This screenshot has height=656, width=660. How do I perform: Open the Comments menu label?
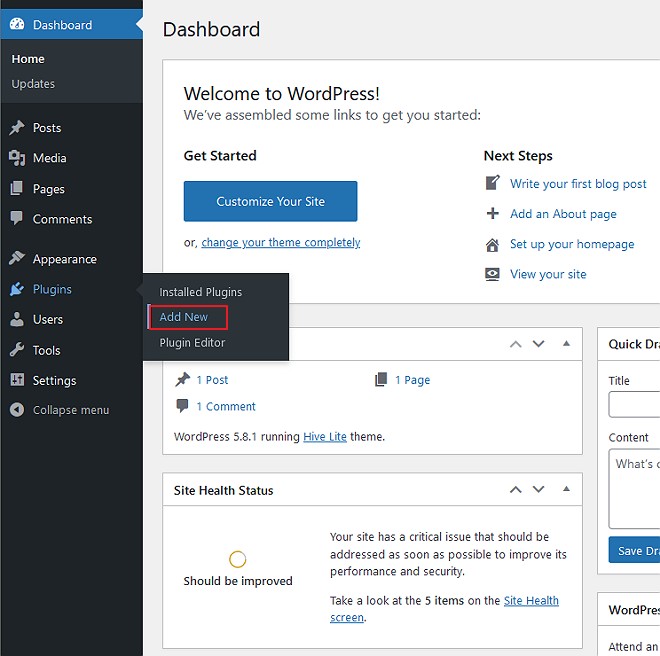[62, 219]
